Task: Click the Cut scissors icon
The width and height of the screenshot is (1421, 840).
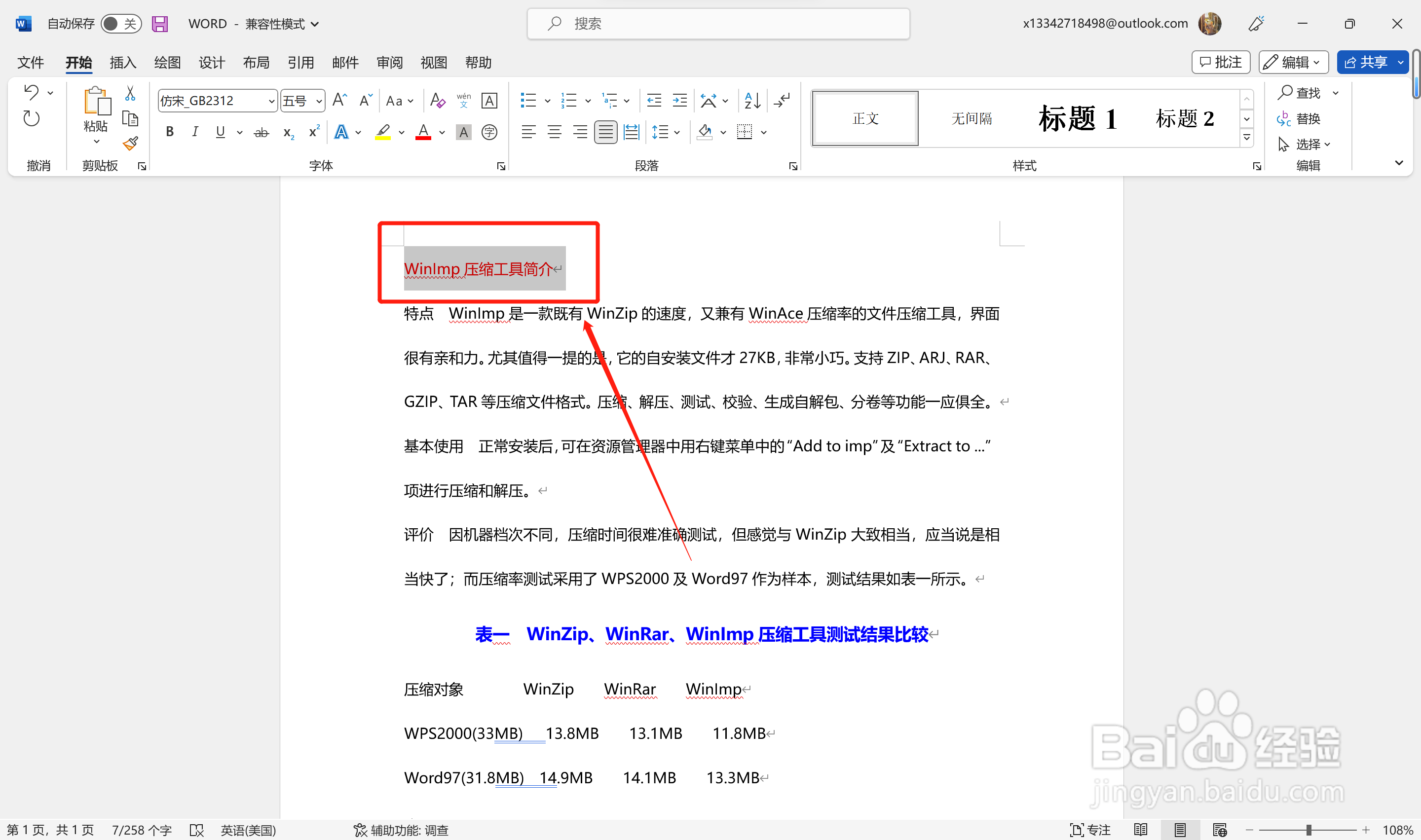Action: (x=130, y=93)
